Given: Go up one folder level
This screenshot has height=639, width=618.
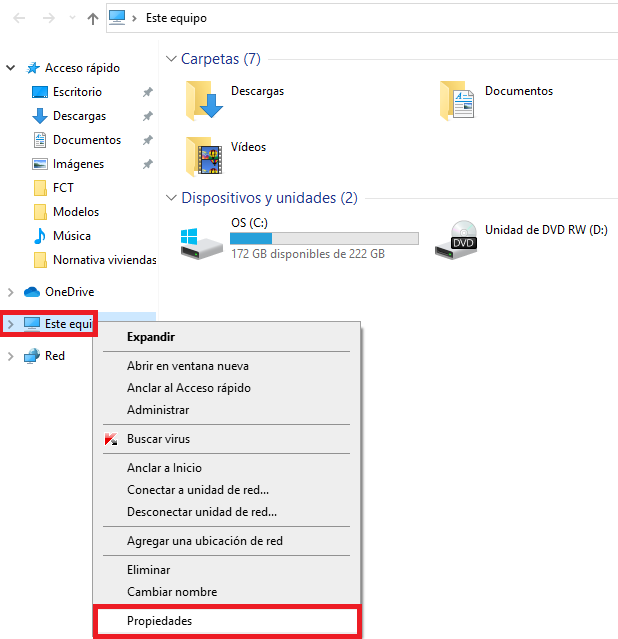Looking at the screenshot, I should click(93, 18).
